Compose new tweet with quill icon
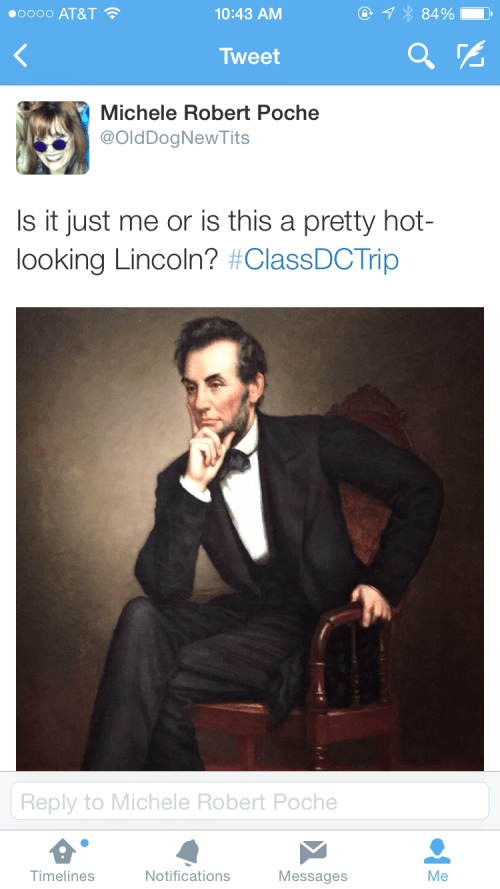The image size is (500, 889). click(471, 56)
